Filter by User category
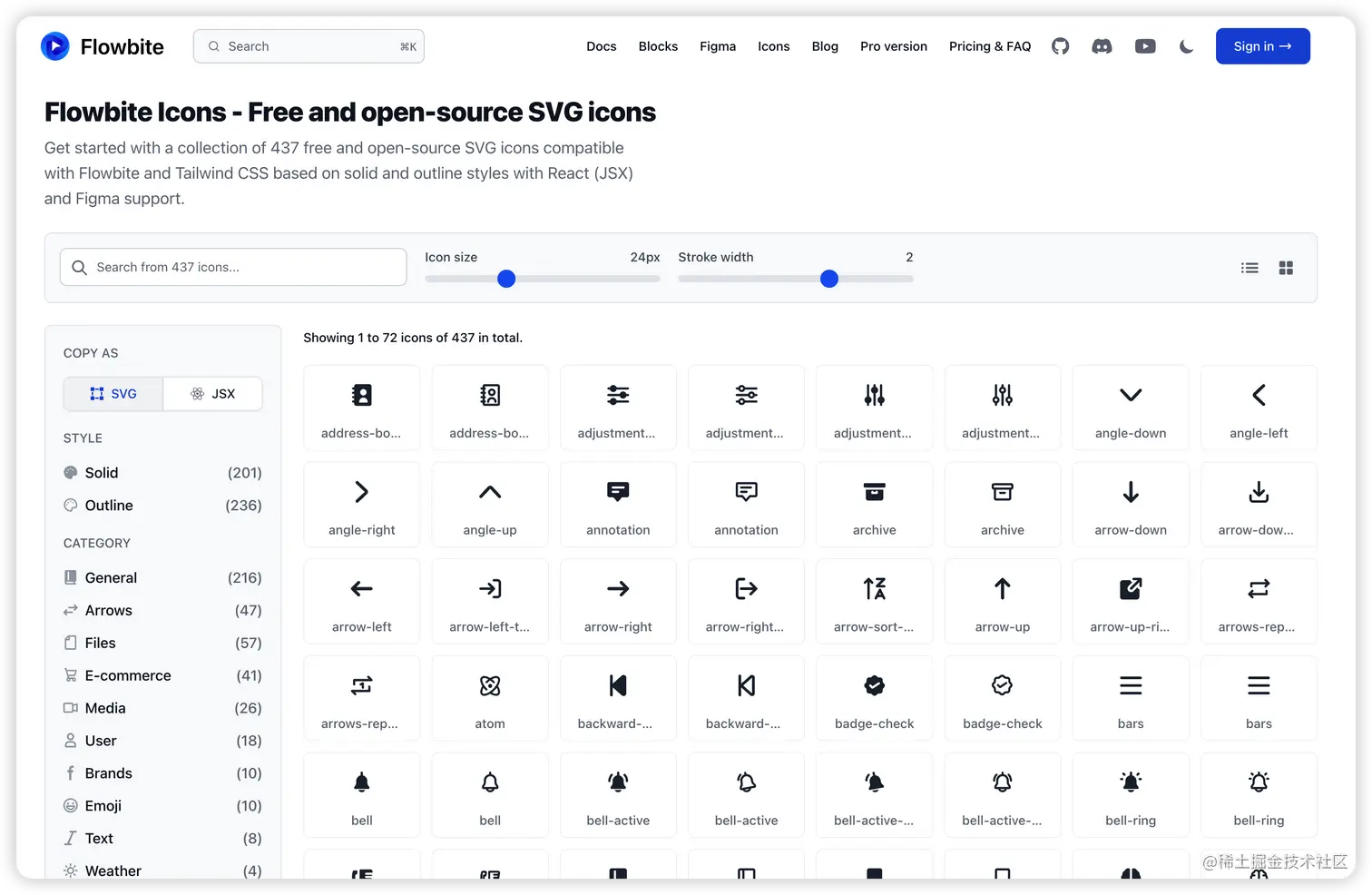Screen dimensions: 1372x895 pyautogui.click(x=162, y=741)
